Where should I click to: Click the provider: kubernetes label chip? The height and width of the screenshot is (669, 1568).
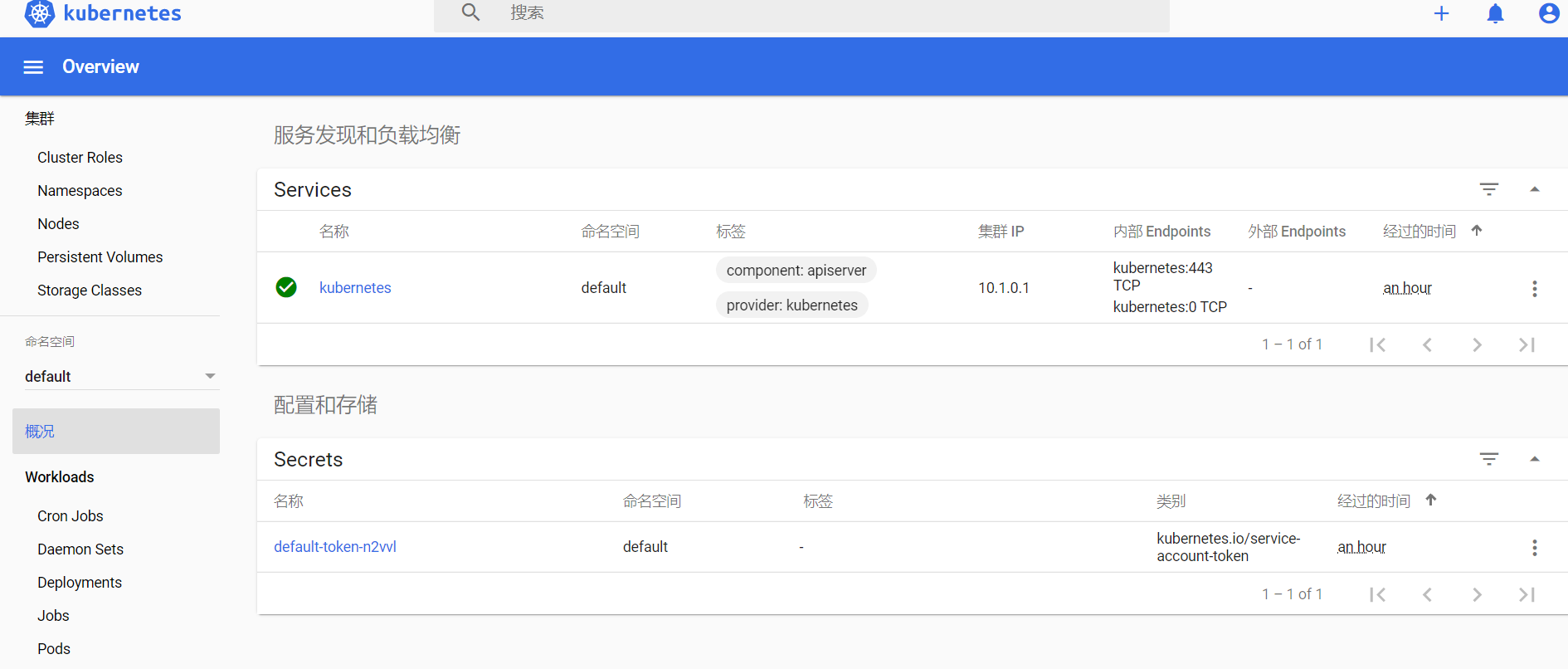pos(792,305)
